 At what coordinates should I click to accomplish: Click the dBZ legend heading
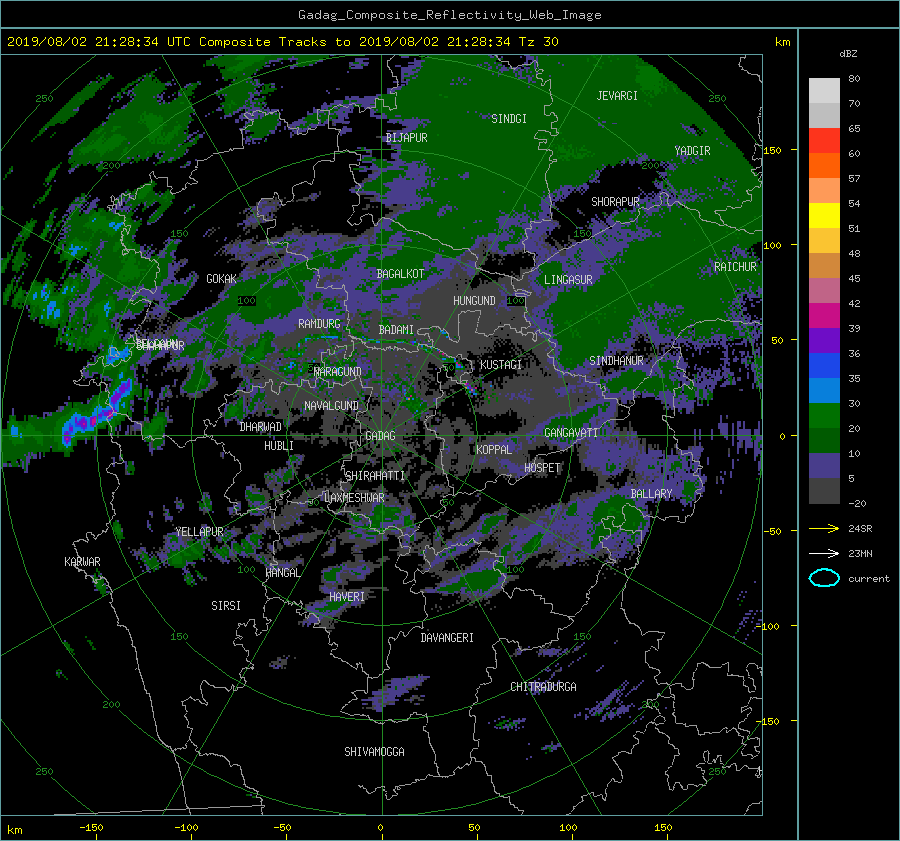[x=848, y=54]
